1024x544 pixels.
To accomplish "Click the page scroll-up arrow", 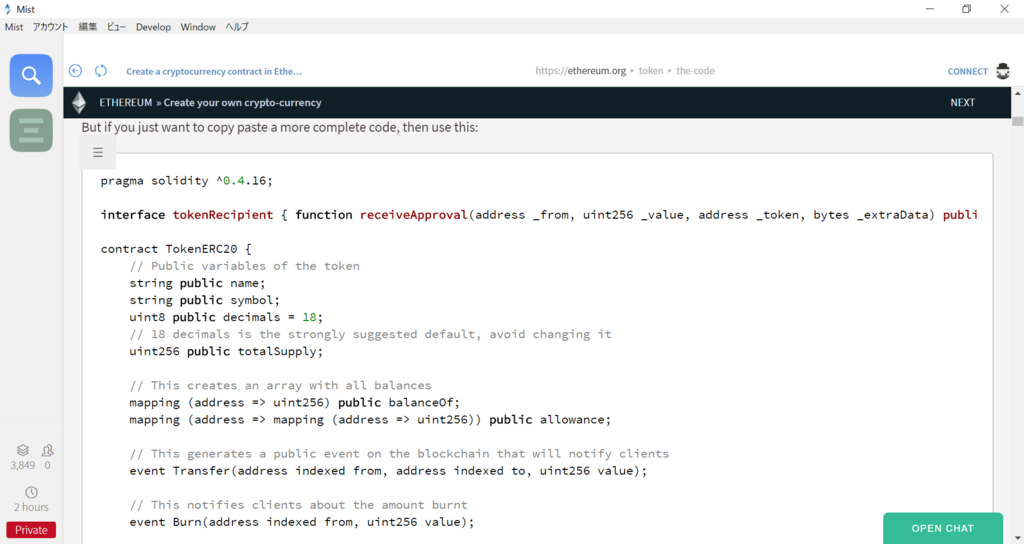I will tap(1017, 93).
